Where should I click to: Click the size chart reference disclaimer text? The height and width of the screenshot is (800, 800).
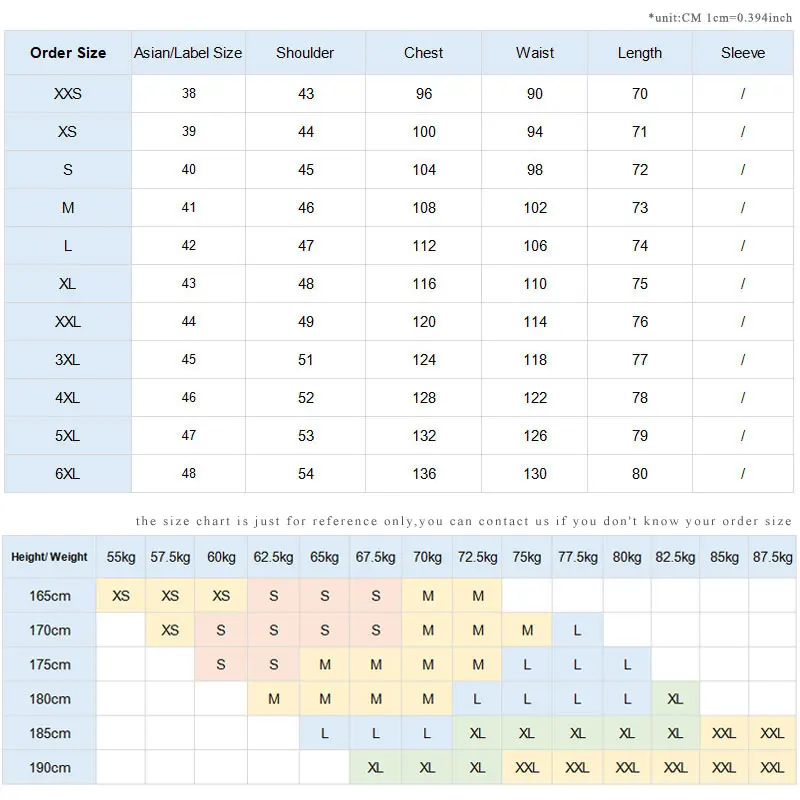pos(463,521)
